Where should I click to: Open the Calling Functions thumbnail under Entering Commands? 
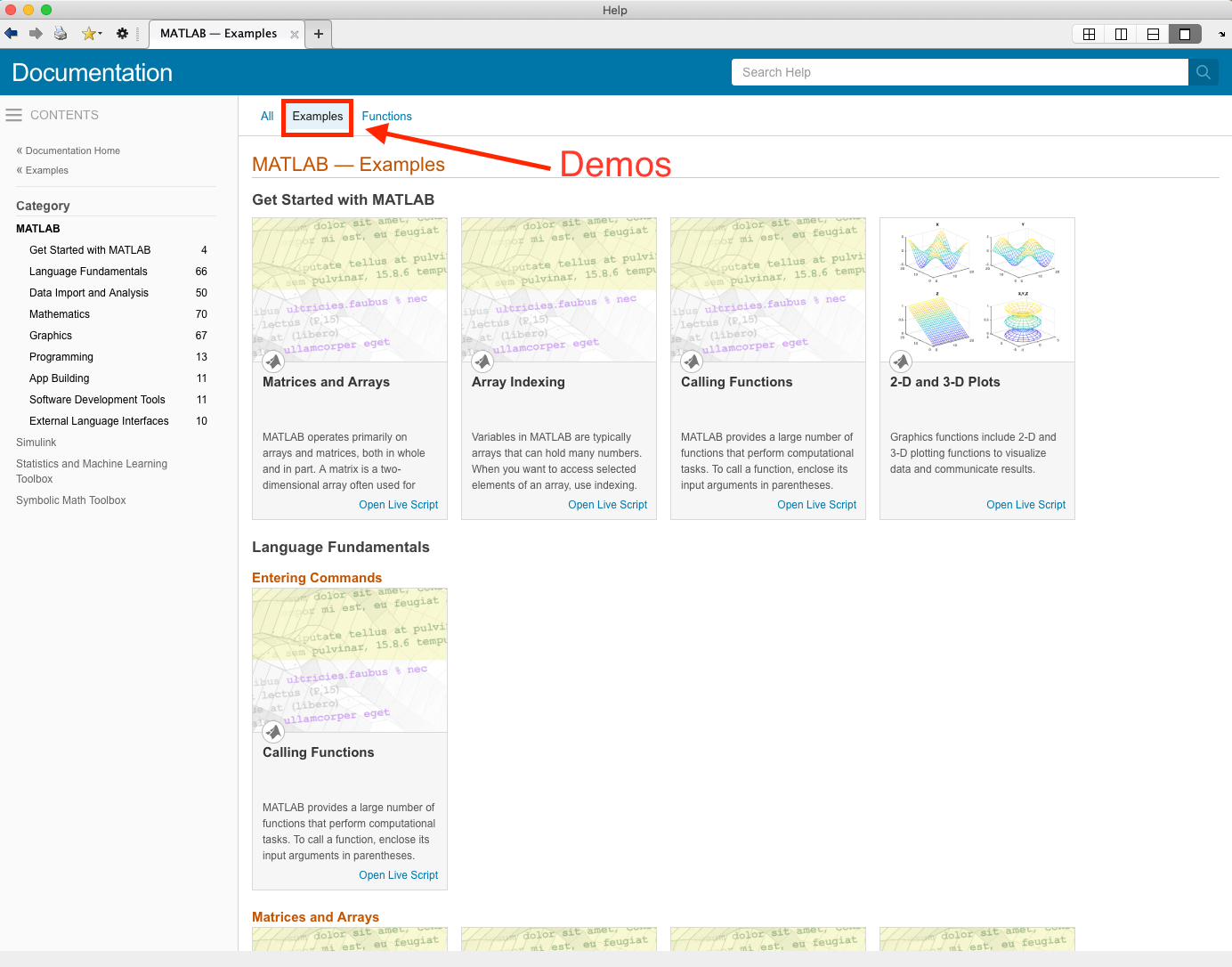coord(350,660)
